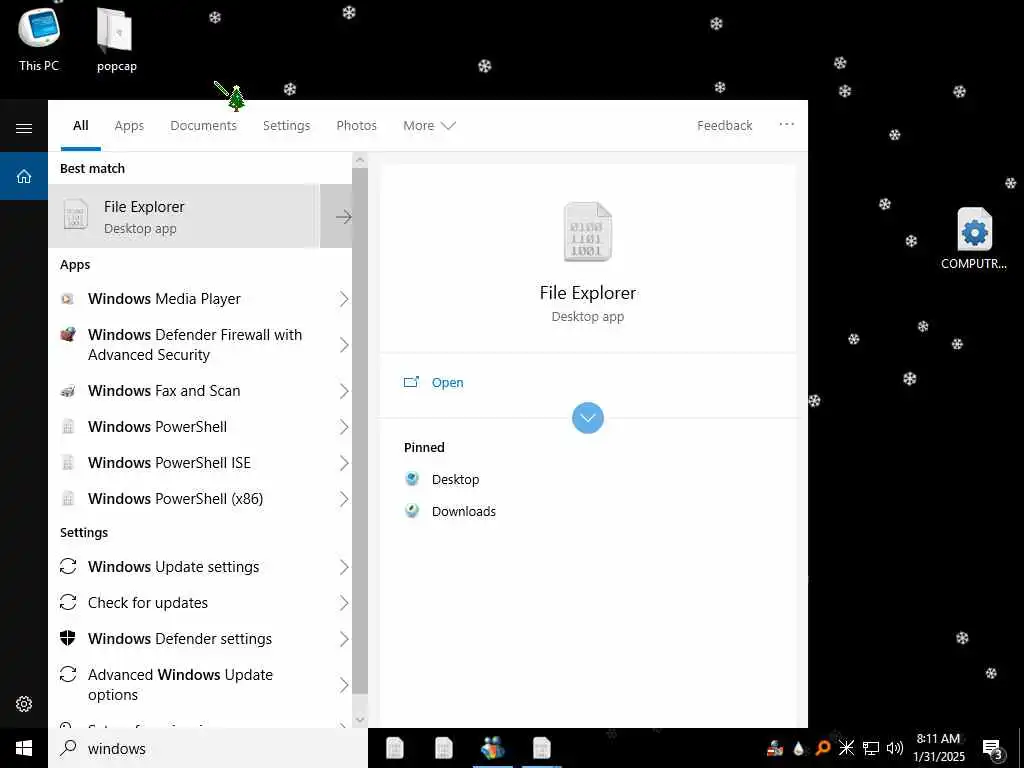Click the water drop tray icon
The image size is (1024, 768).
click(x=798, y=748)
